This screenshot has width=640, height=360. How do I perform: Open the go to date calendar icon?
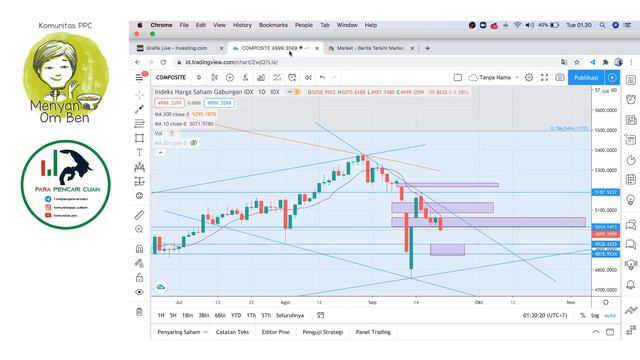point(320,315)
